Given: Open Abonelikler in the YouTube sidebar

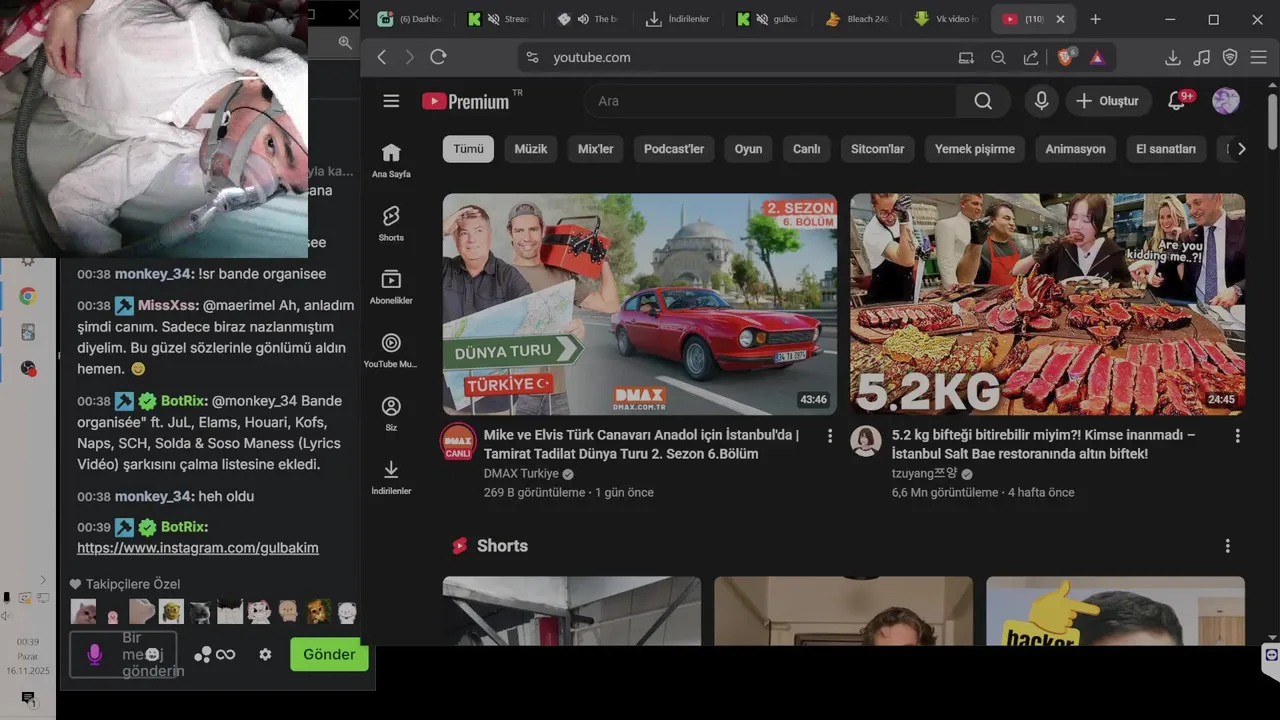Looking at the screenshot, I should [x=391, y=287].
